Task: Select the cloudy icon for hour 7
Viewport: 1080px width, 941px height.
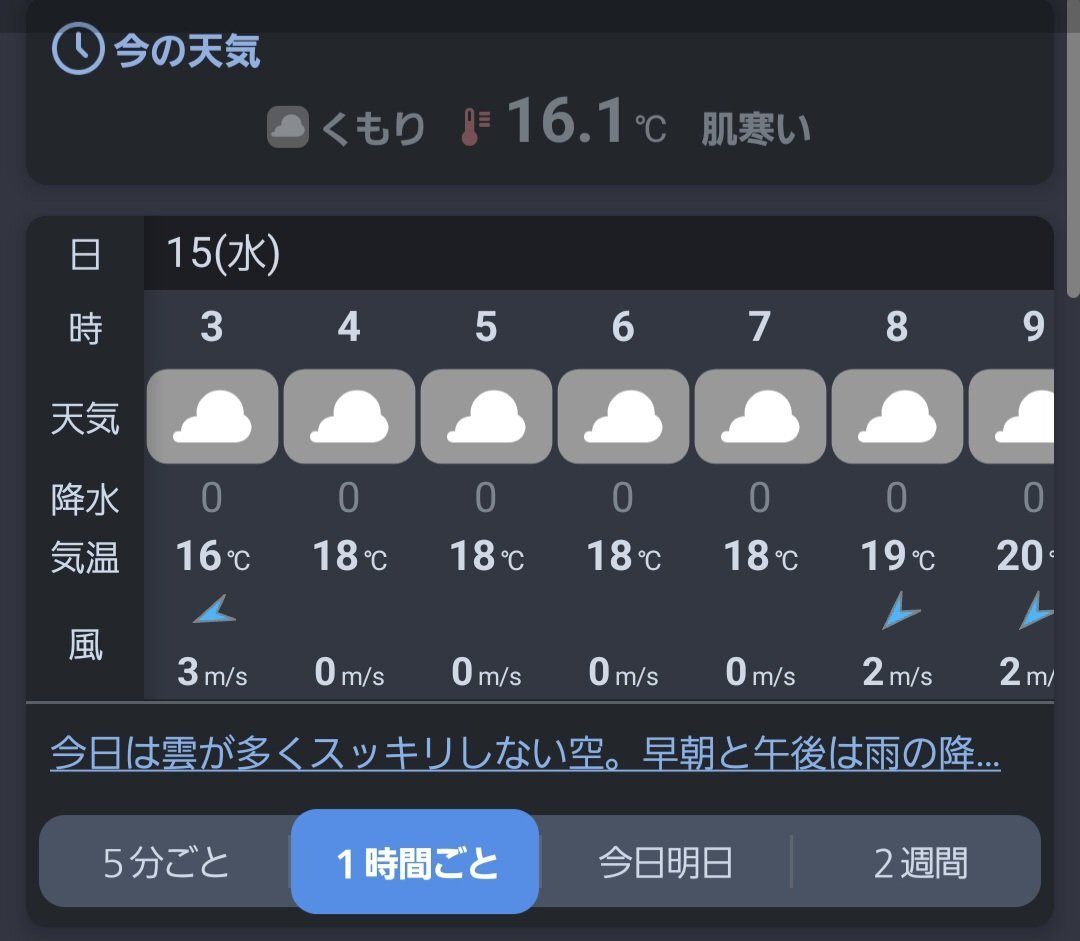Action: tap(760, 416)
